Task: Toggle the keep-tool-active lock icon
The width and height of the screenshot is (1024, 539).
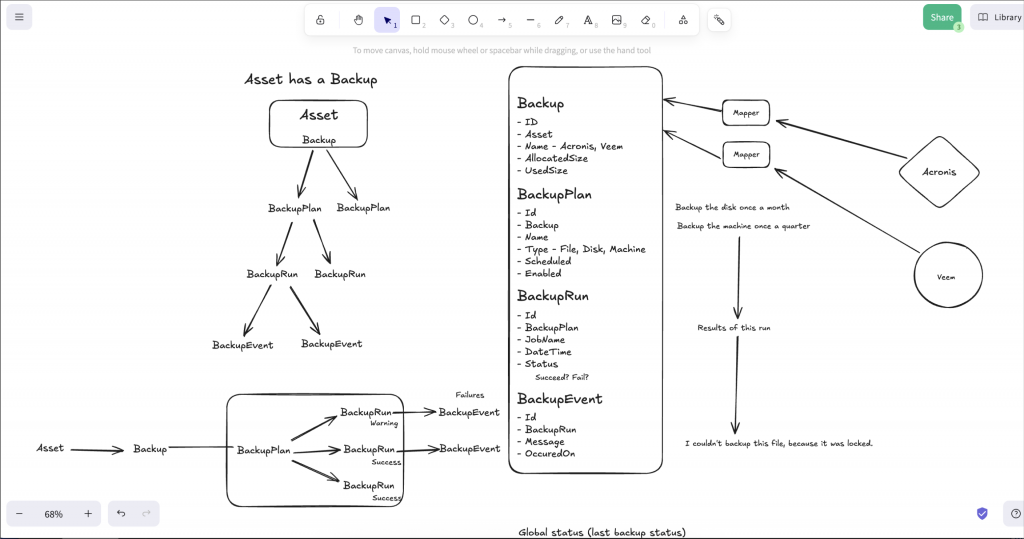Action: coord(320,20)
